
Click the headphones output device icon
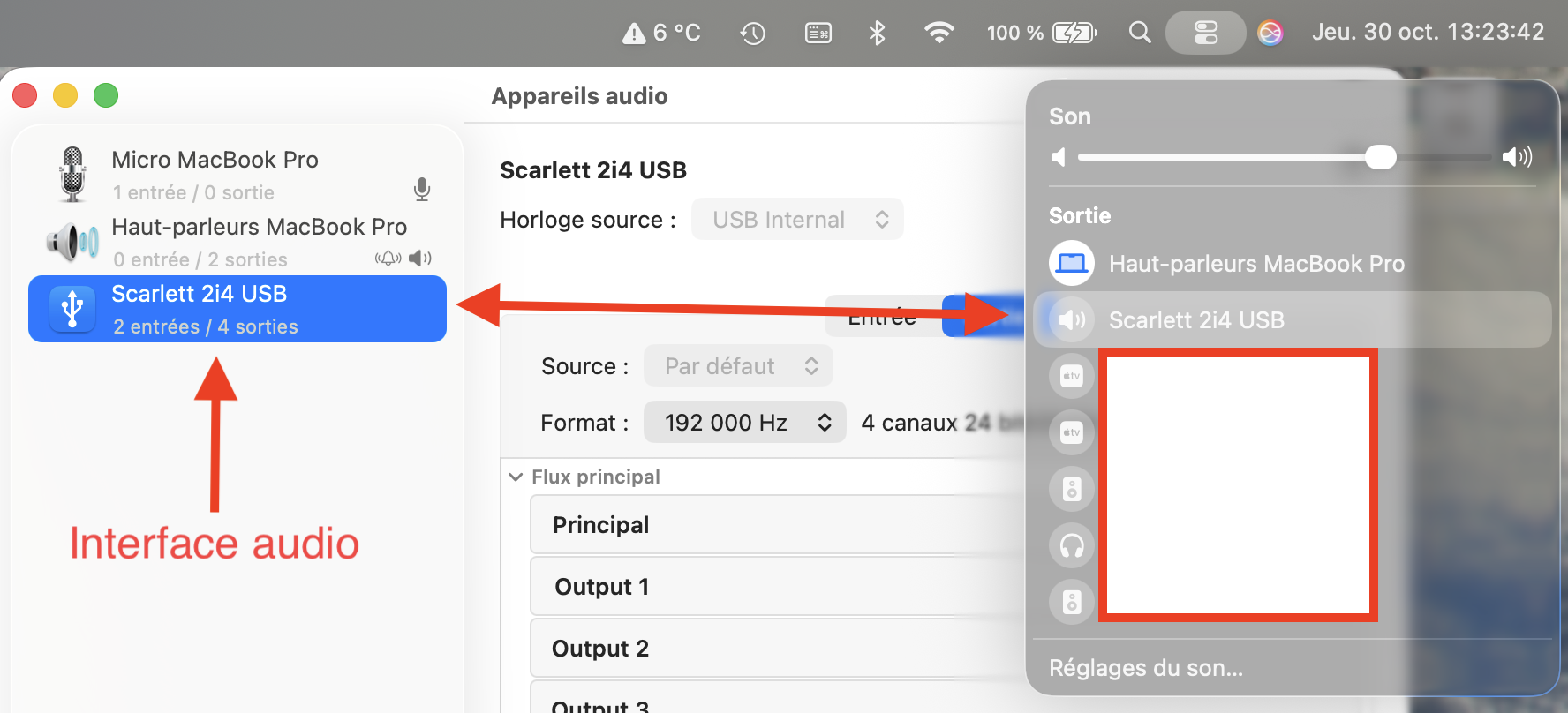[x=1072, y=546]
